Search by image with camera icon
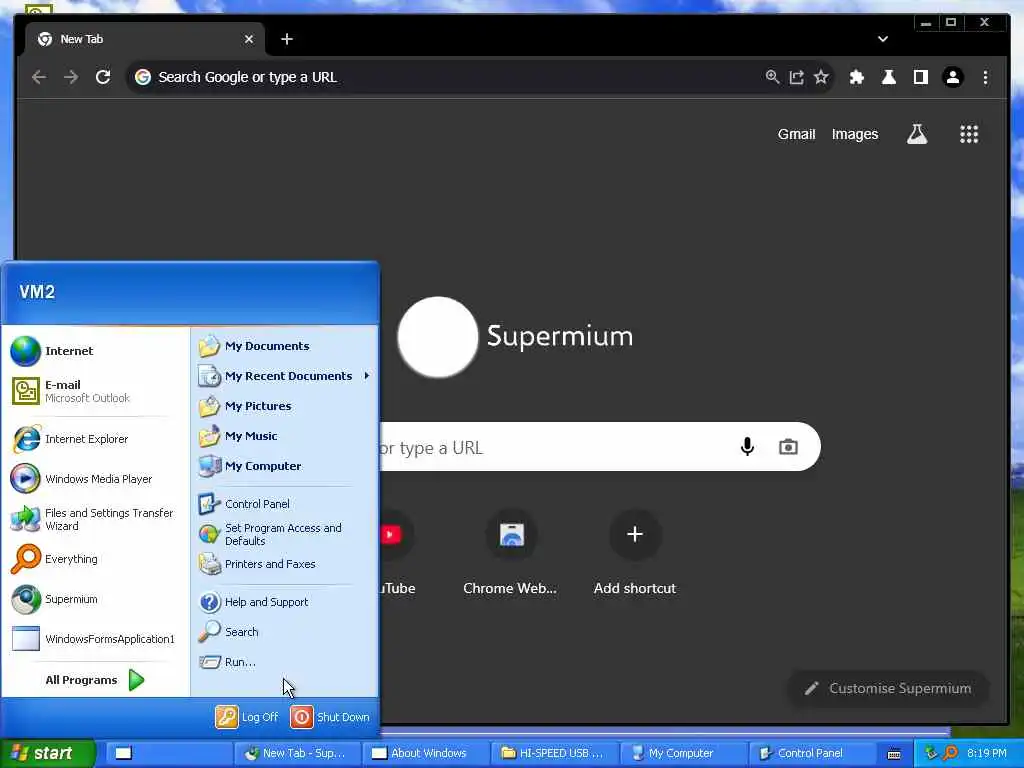 (x=788, y=447)
